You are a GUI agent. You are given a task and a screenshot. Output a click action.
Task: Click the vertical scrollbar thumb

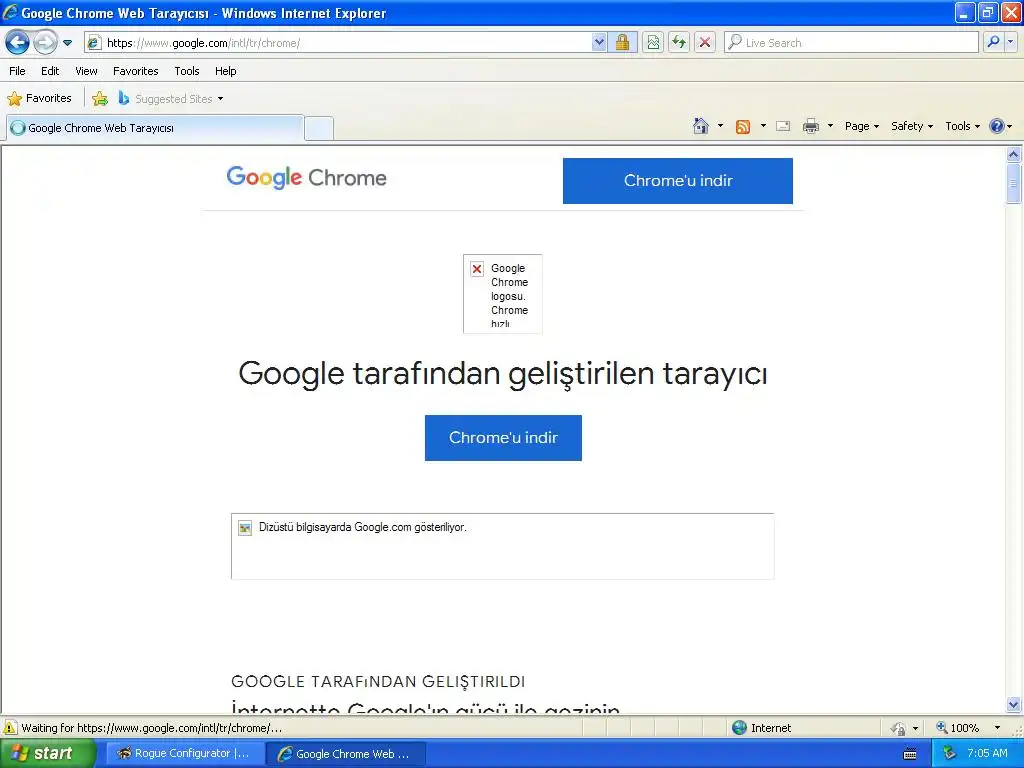click(x=1014, y=184)
